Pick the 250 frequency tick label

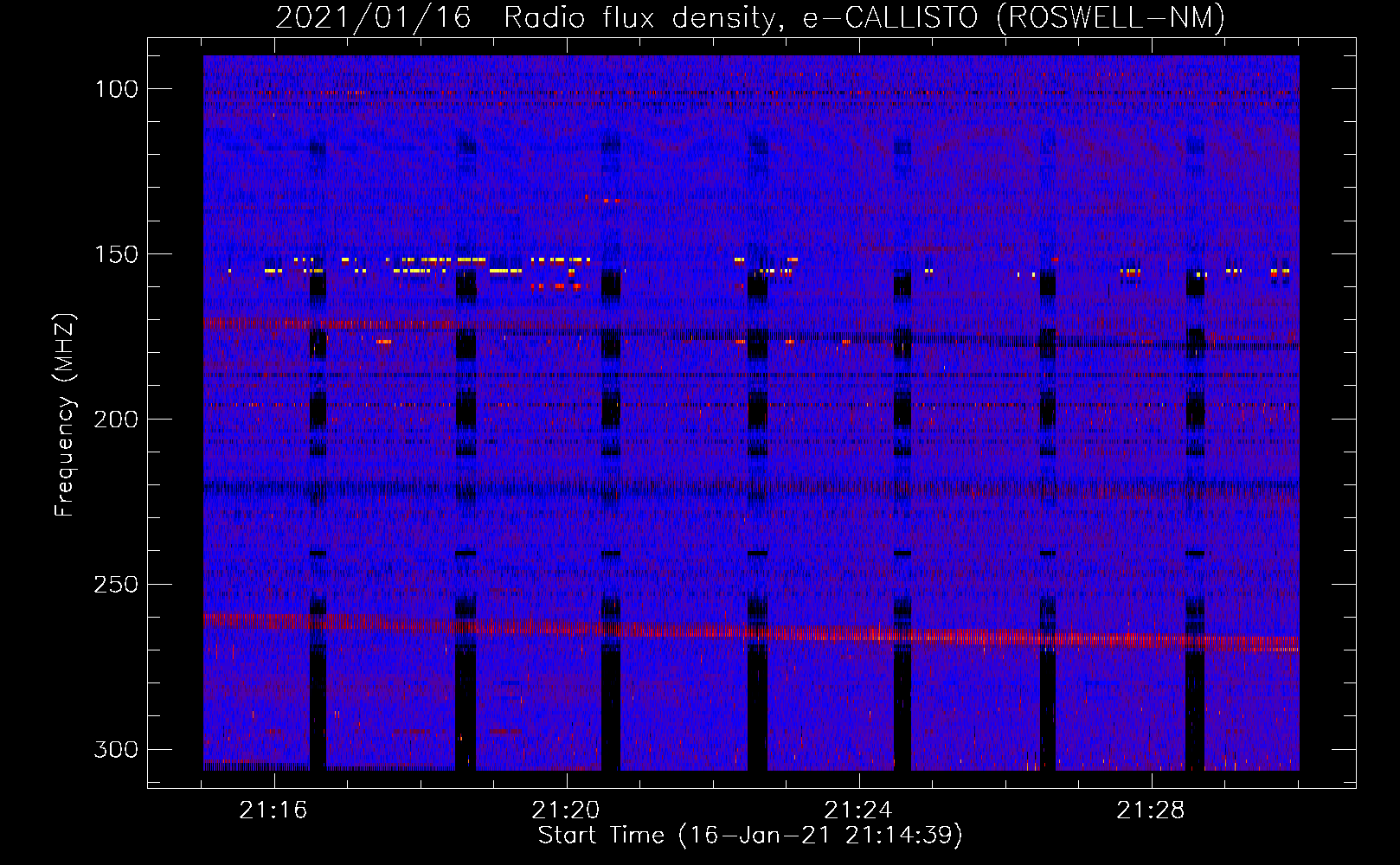116,585
